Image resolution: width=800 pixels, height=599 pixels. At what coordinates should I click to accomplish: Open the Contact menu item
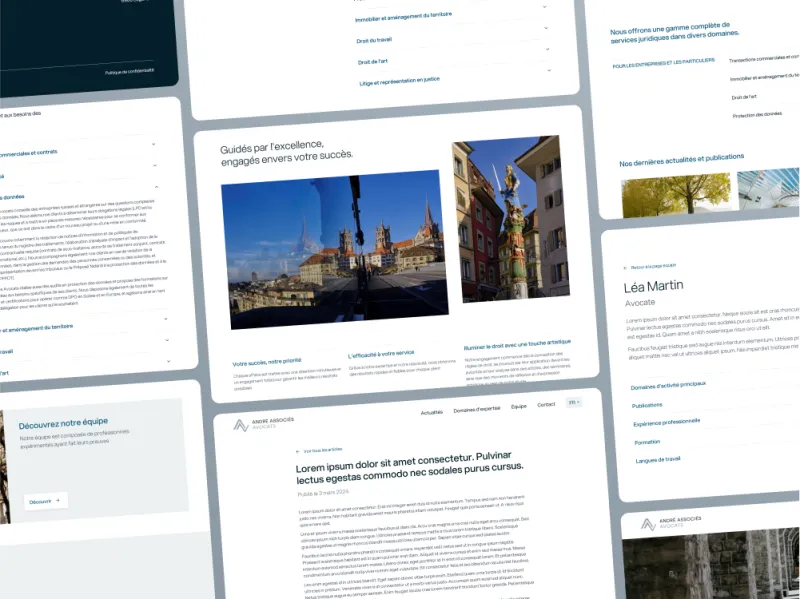[x=546, y=405]
